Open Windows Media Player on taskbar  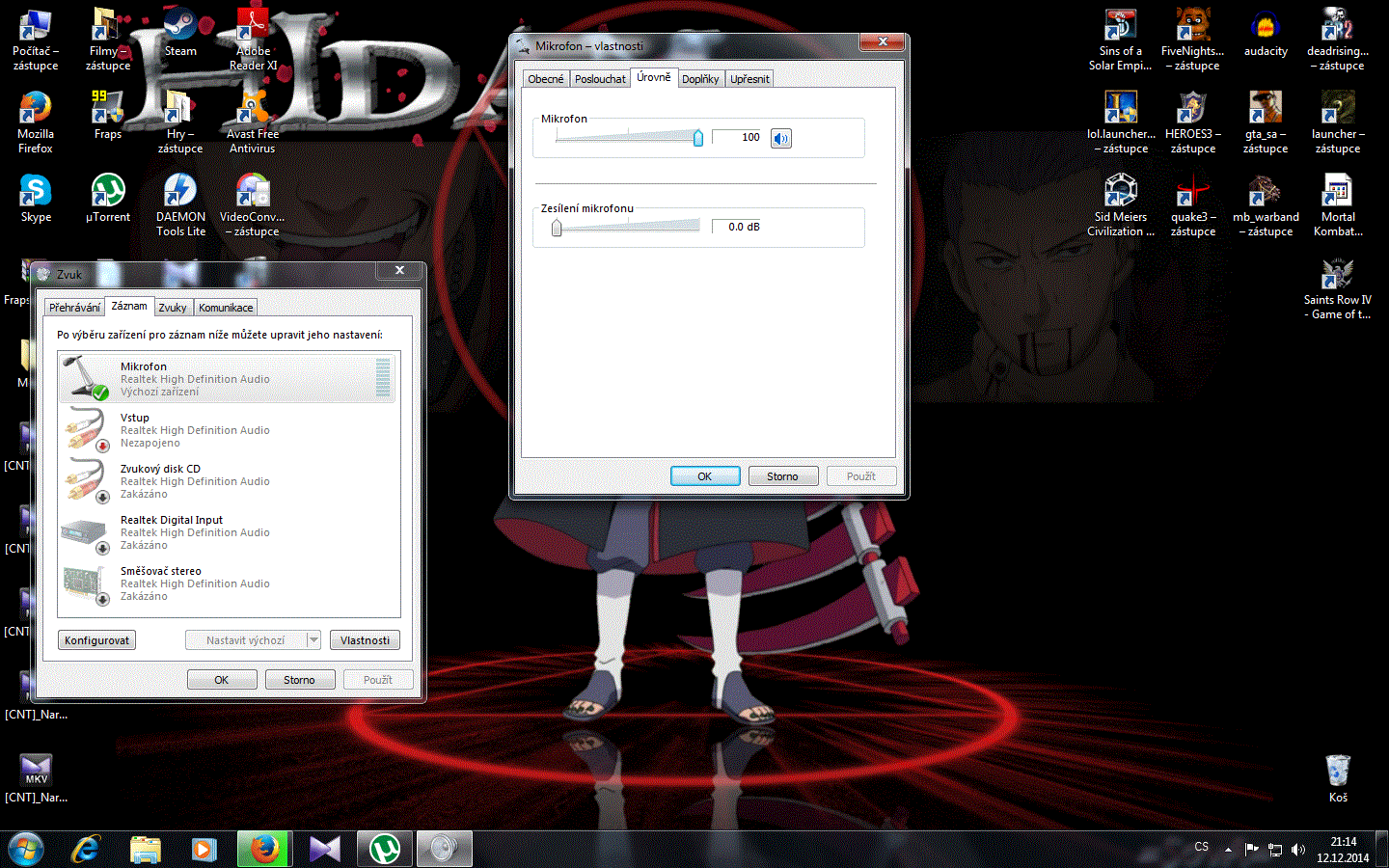(x=204, y=850)
